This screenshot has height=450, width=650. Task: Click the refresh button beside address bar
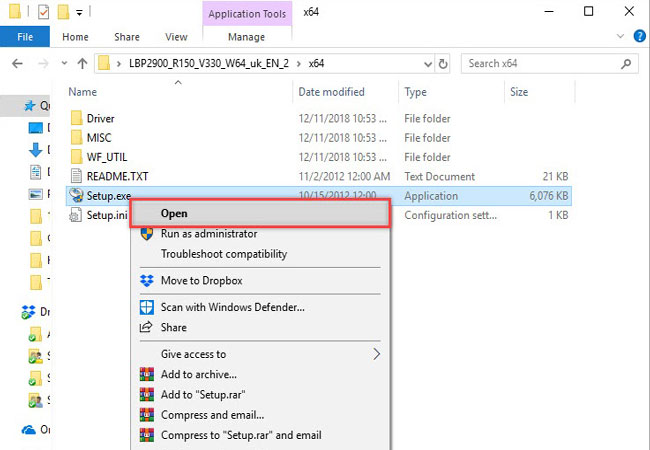[442, 64]
